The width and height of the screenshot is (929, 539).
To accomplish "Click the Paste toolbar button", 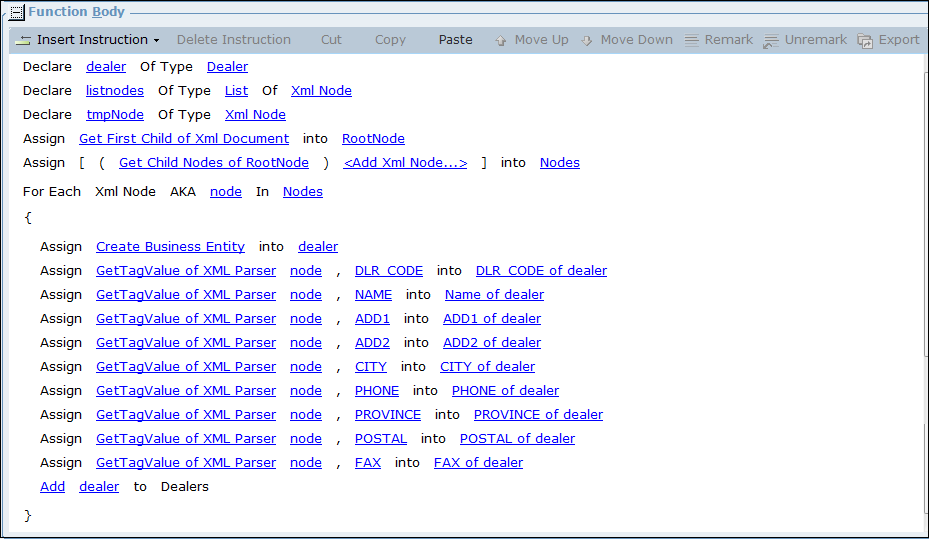I will point(455,40).
